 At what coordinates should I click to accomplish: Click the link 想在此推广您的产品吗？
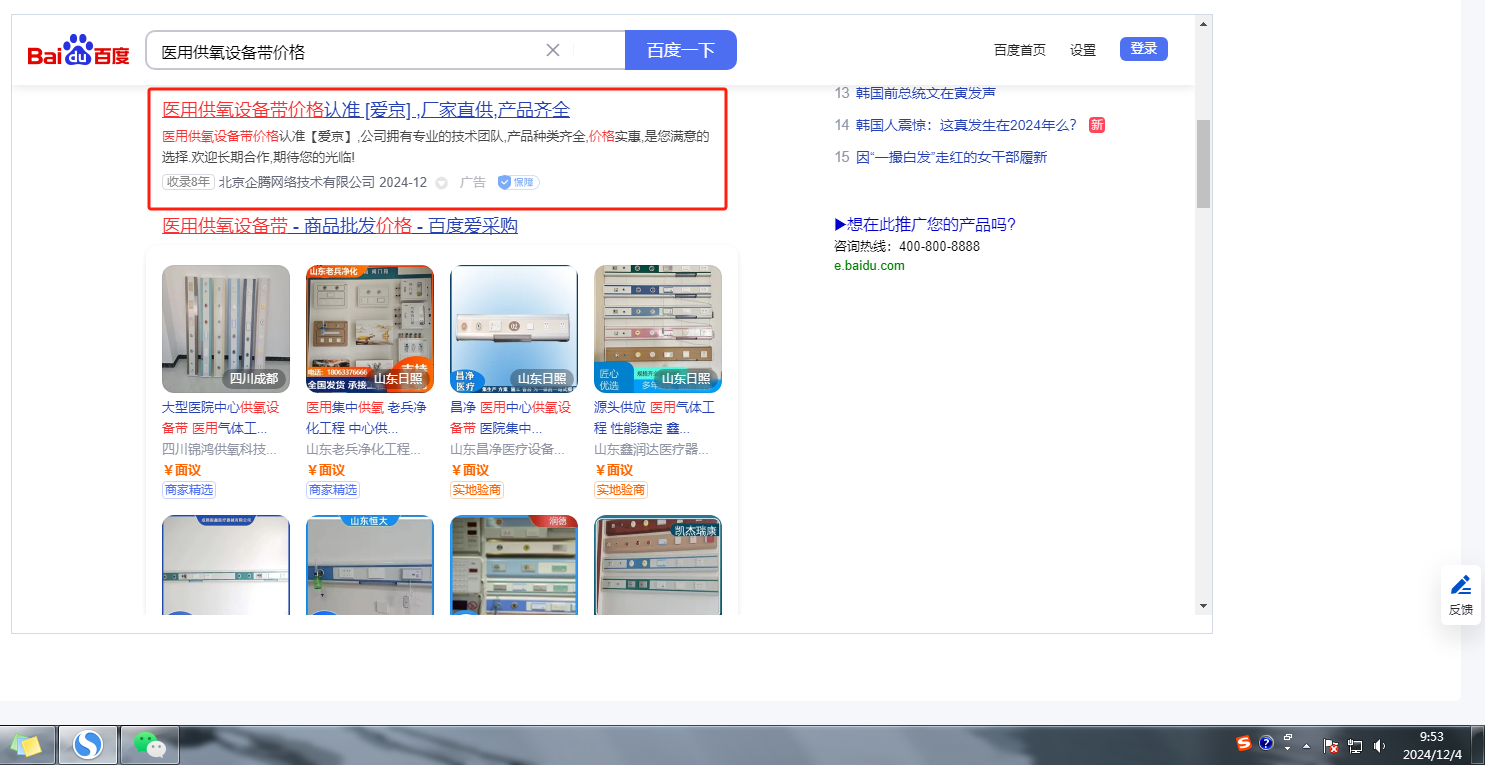[x=925, y=224]
